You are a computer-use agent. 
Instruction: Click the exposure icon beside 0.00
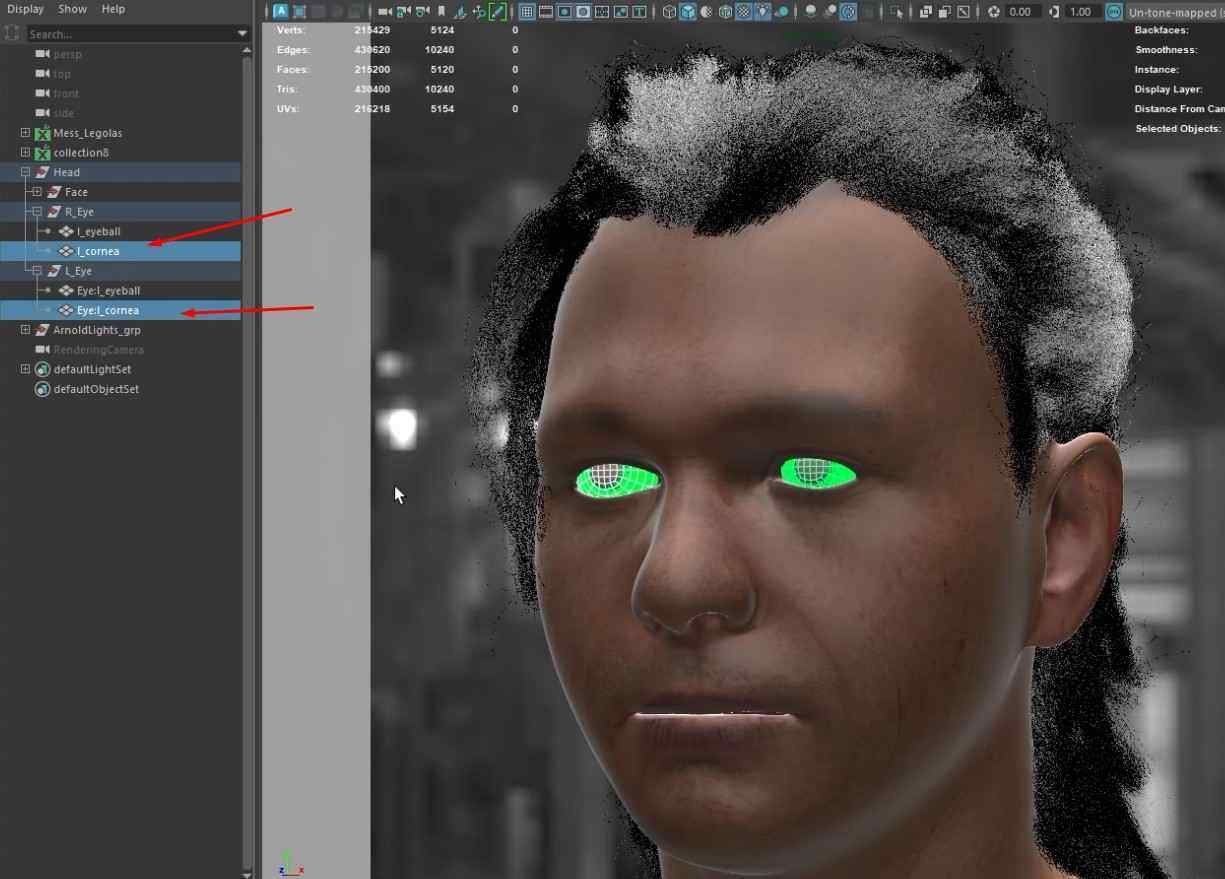(994, 12)
